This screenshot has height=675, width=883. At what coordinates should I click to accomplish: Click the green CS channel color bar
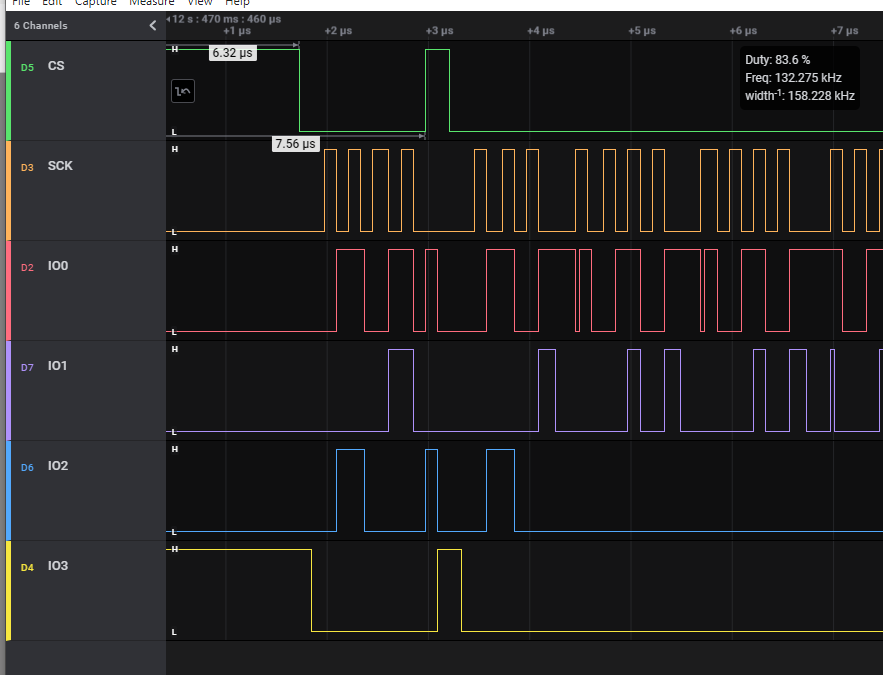tap(8, 90)
